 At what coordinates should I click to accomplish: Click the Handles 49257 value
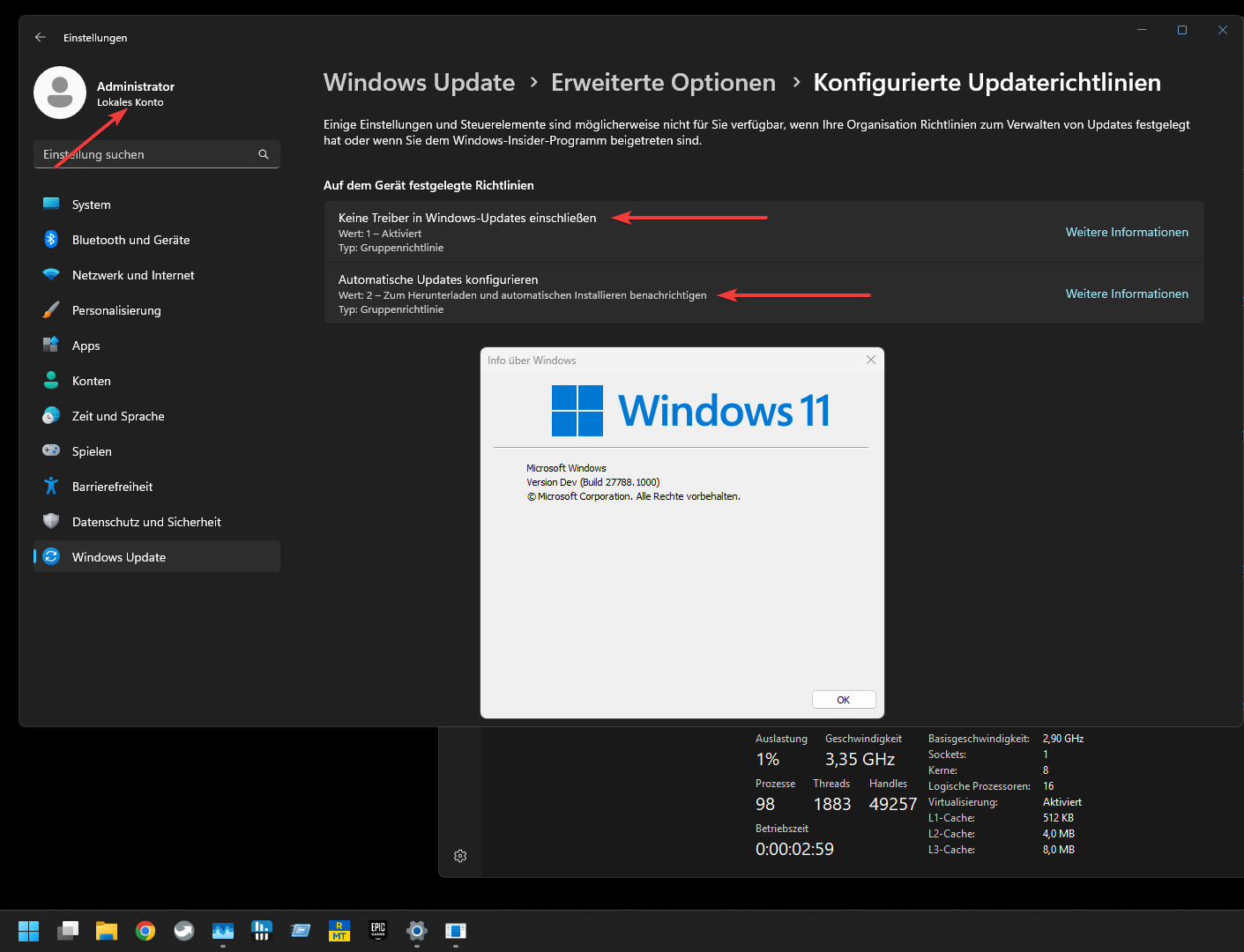(893, 804)
